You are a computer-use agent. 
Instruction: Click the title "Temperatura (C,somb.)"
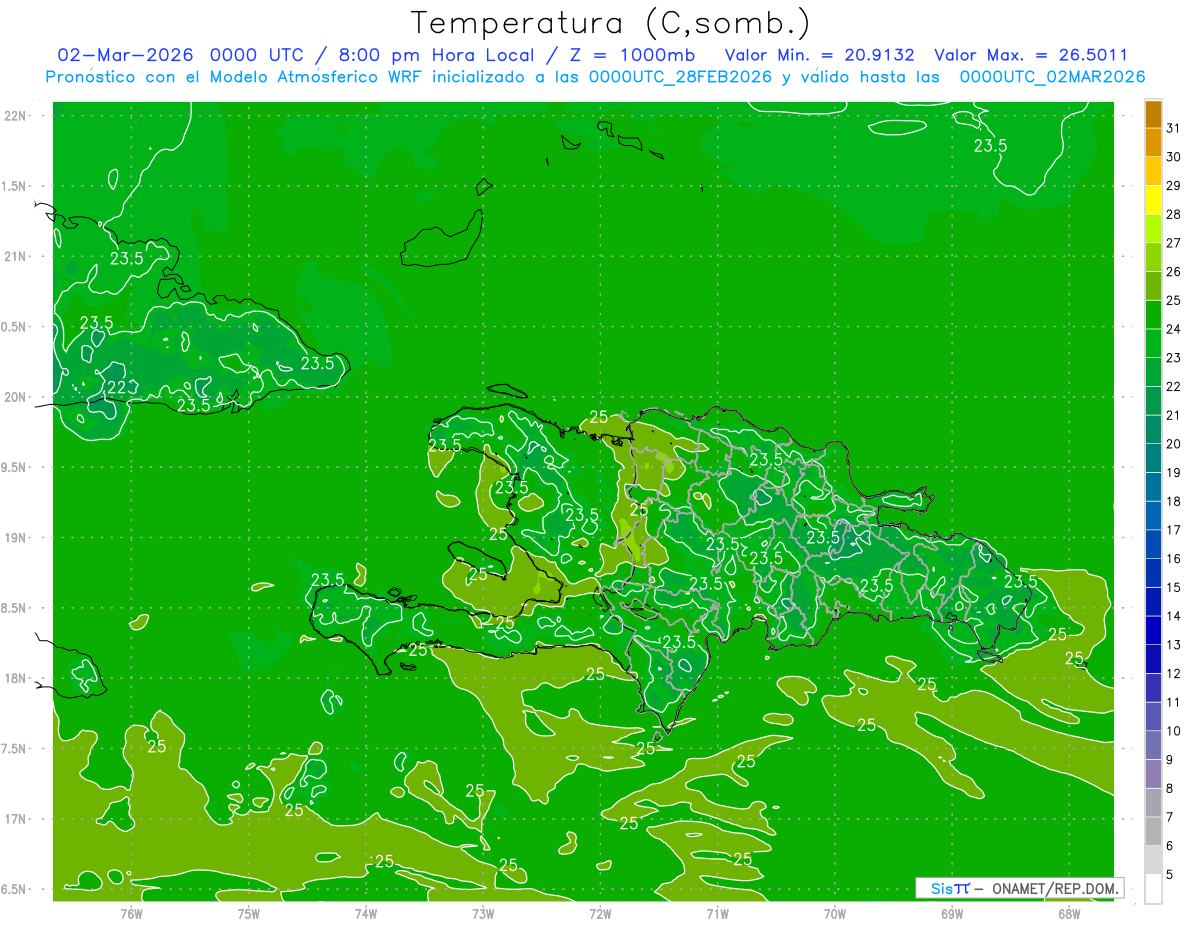[610, 24]
